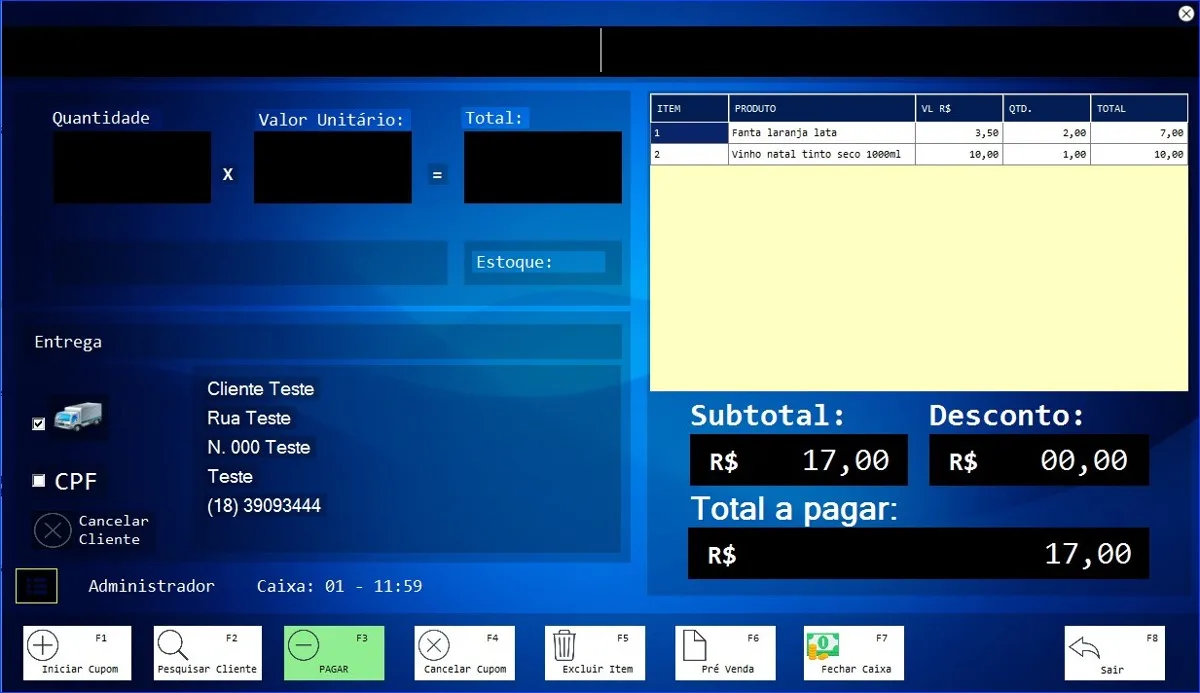1200x693 pixels.
Task: Click the Desconto R$ 00,00 display
Action: coord(1039,460)
